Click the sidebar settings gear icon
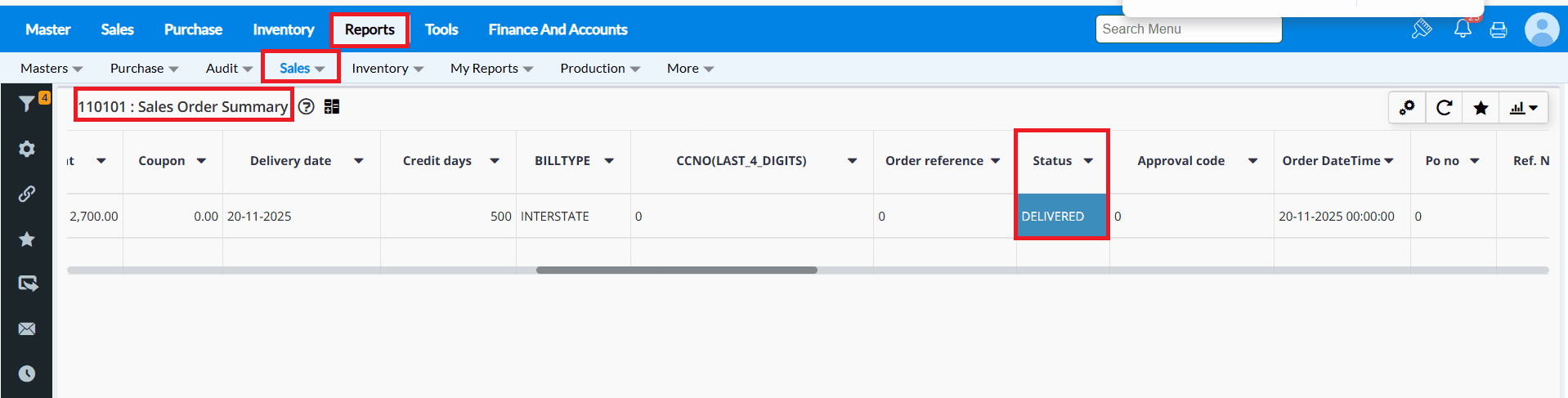1568x398 pixels. point(27,149)
